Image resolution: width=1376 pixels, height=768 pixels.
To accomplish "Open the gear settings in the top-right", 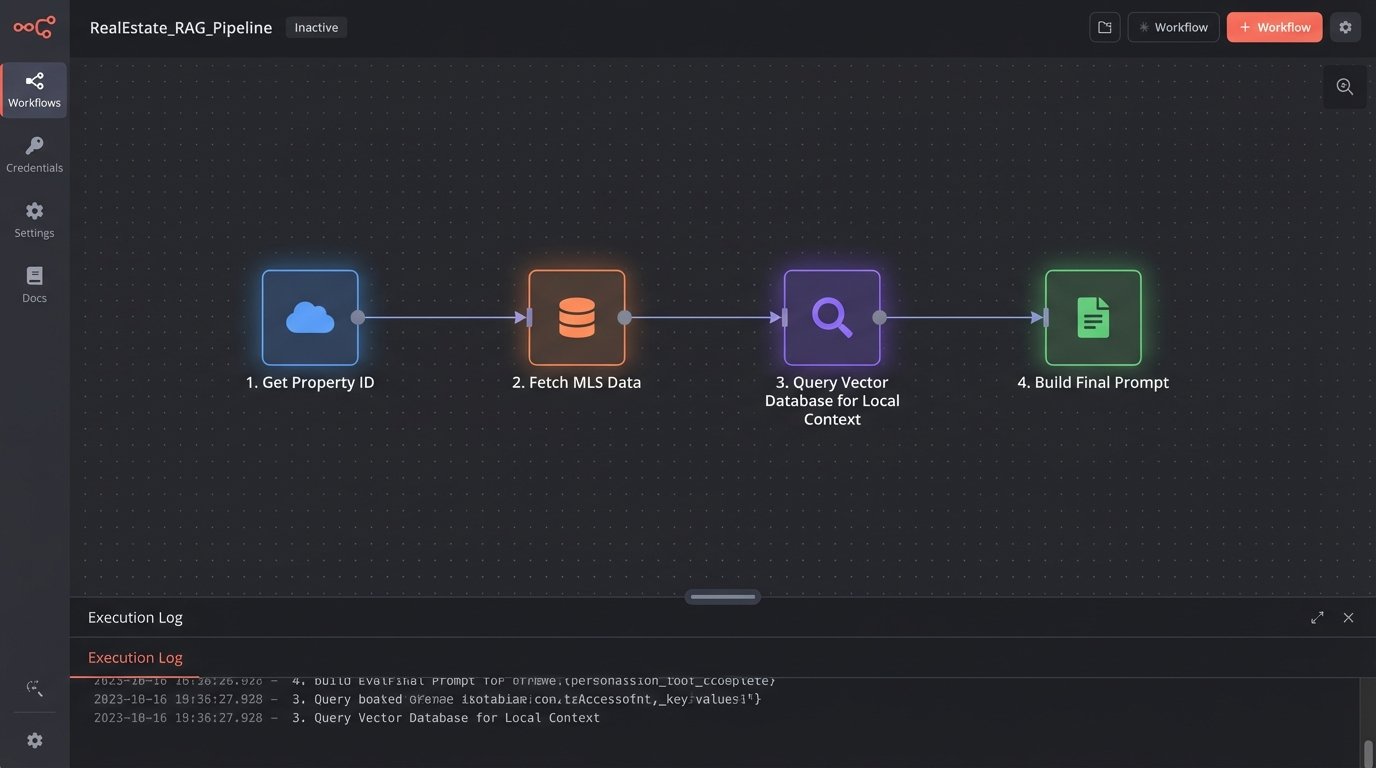I will tap(1345, 28).
